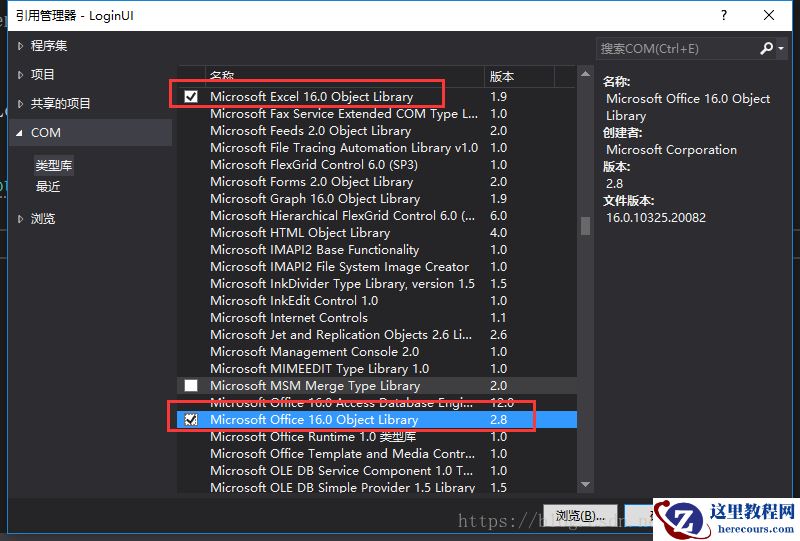Select Microsoft Management Console 2.0

378,352
